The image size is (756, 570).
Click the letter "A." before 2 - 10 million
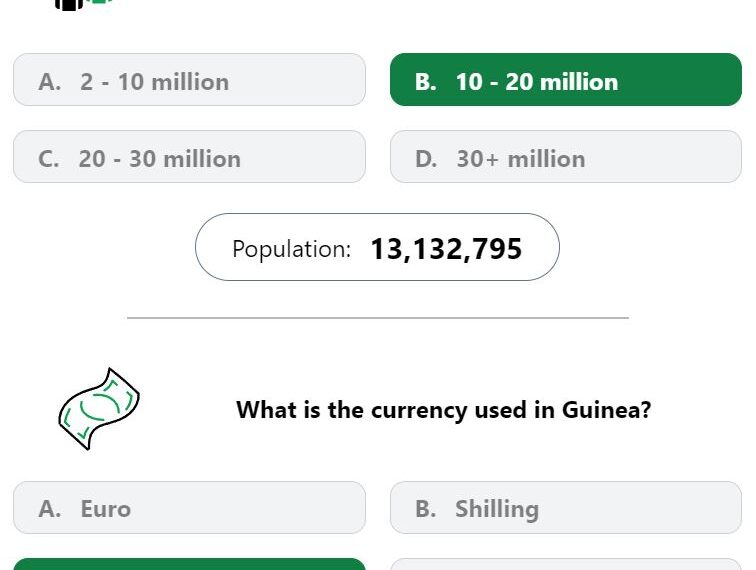(x=50, y=82)
